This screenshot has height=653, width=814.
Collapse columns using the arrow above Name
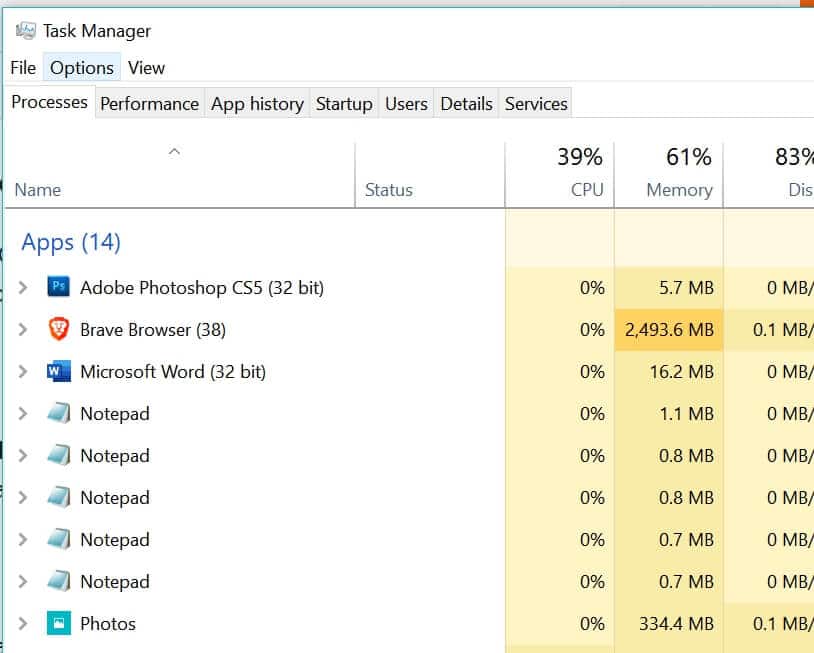point(174,152)
